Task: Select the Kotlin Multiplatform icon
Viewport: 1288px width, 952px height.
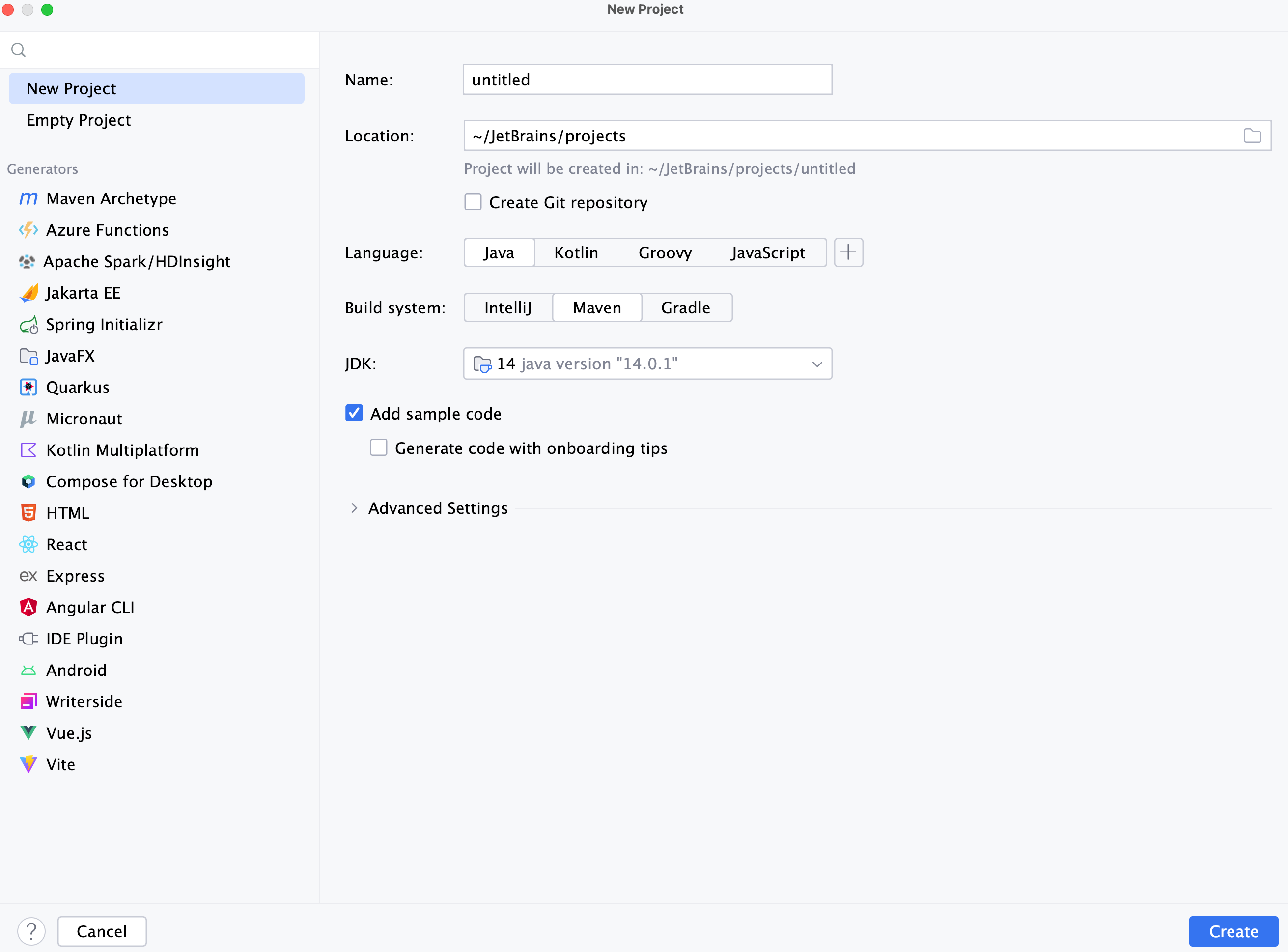Action: [x=28, y=450]
